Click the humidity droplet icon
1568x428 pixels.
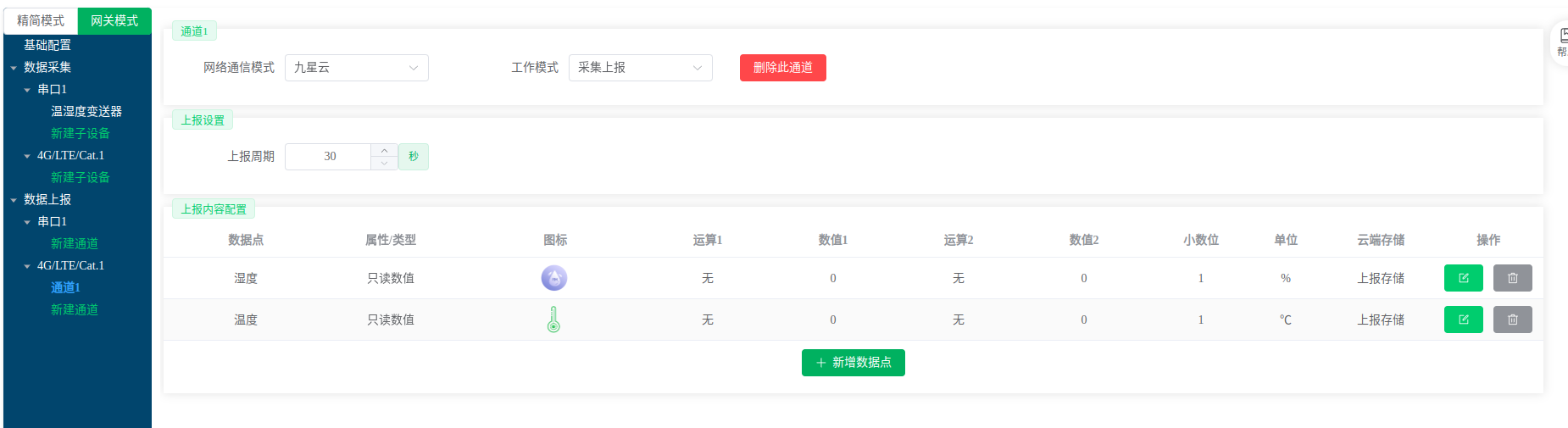click(554, 278)
